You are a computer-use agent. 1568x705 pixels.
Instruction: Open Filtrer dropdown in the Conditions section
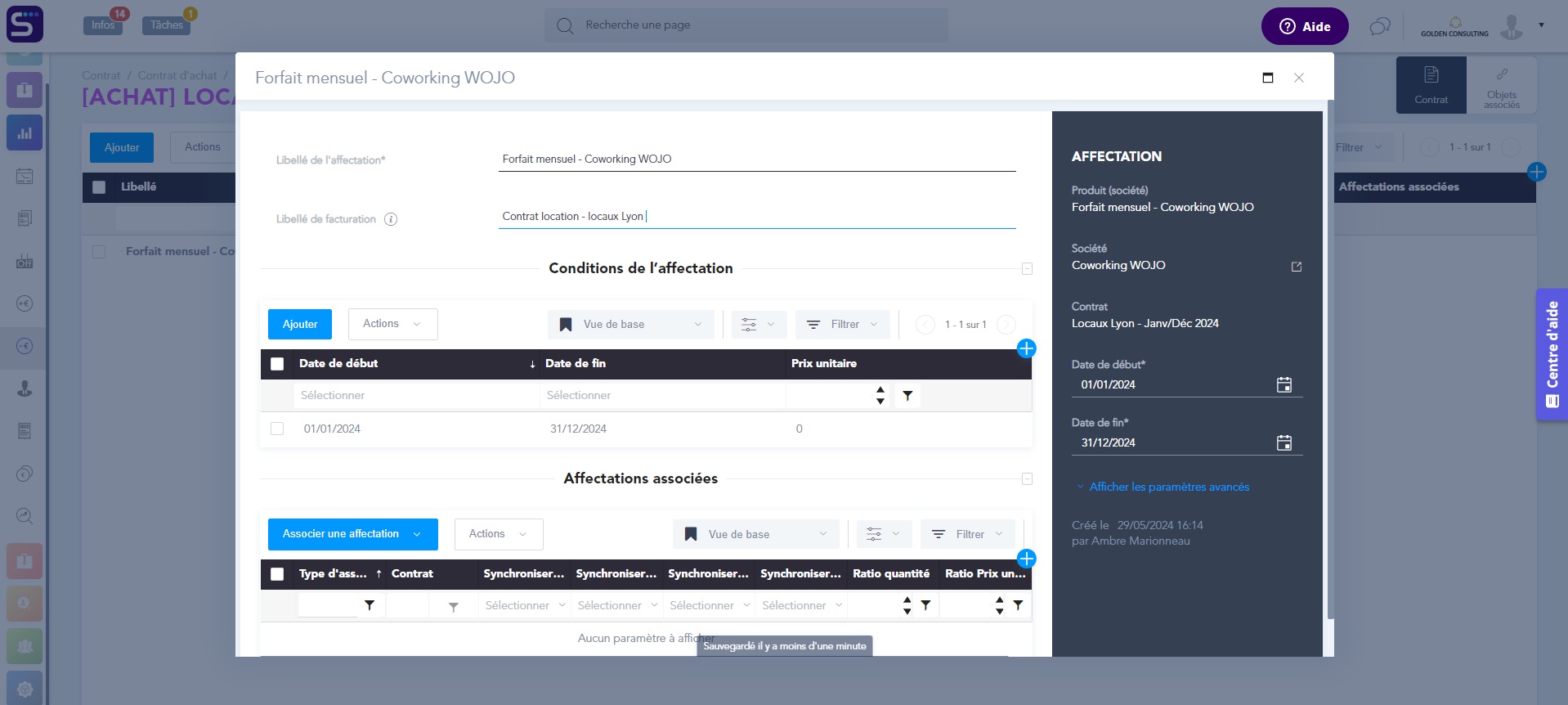click(x=842, y=325)
